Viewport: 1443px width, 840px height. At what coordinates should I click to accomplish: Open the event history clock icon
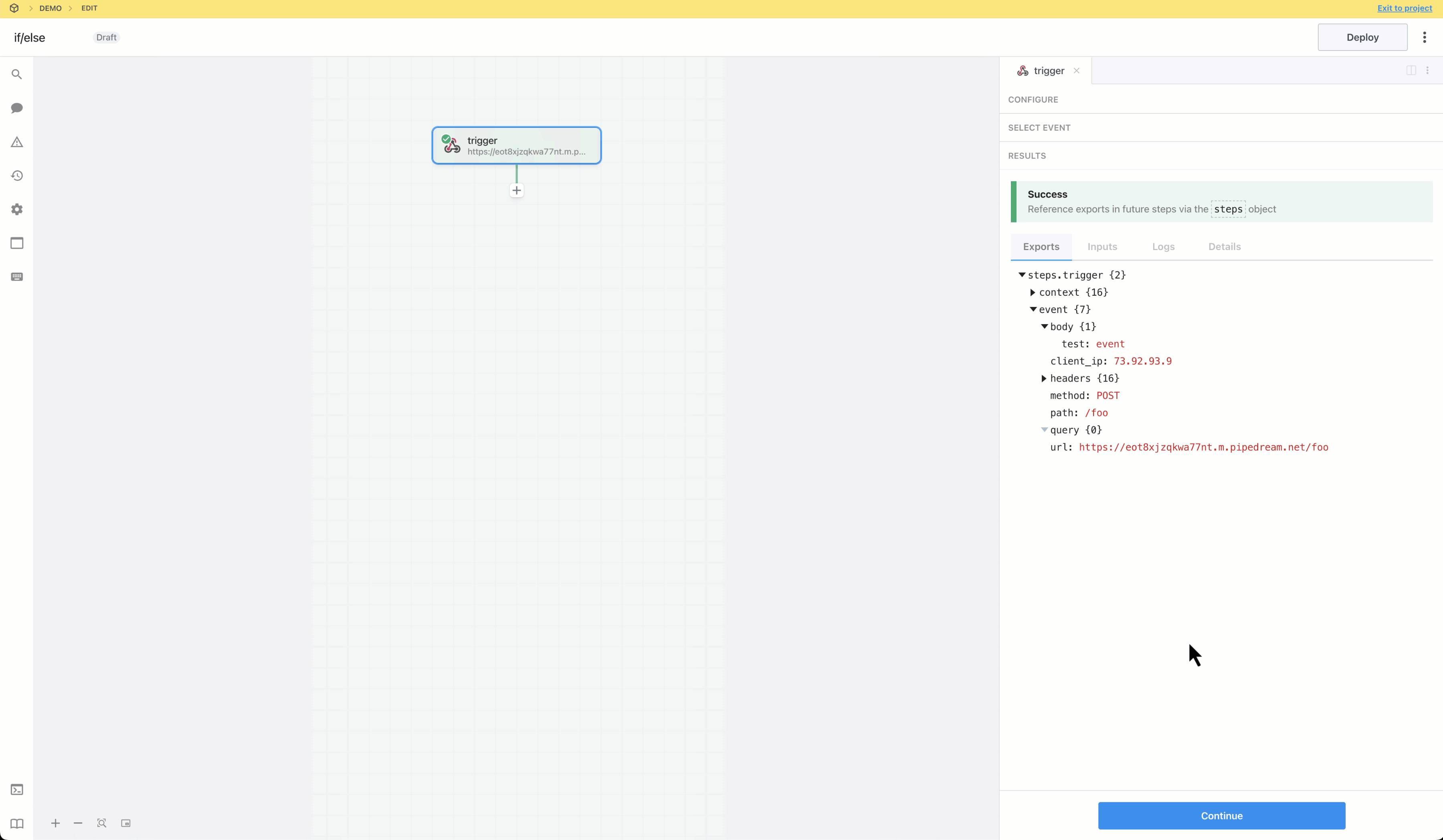coord(16,176)
